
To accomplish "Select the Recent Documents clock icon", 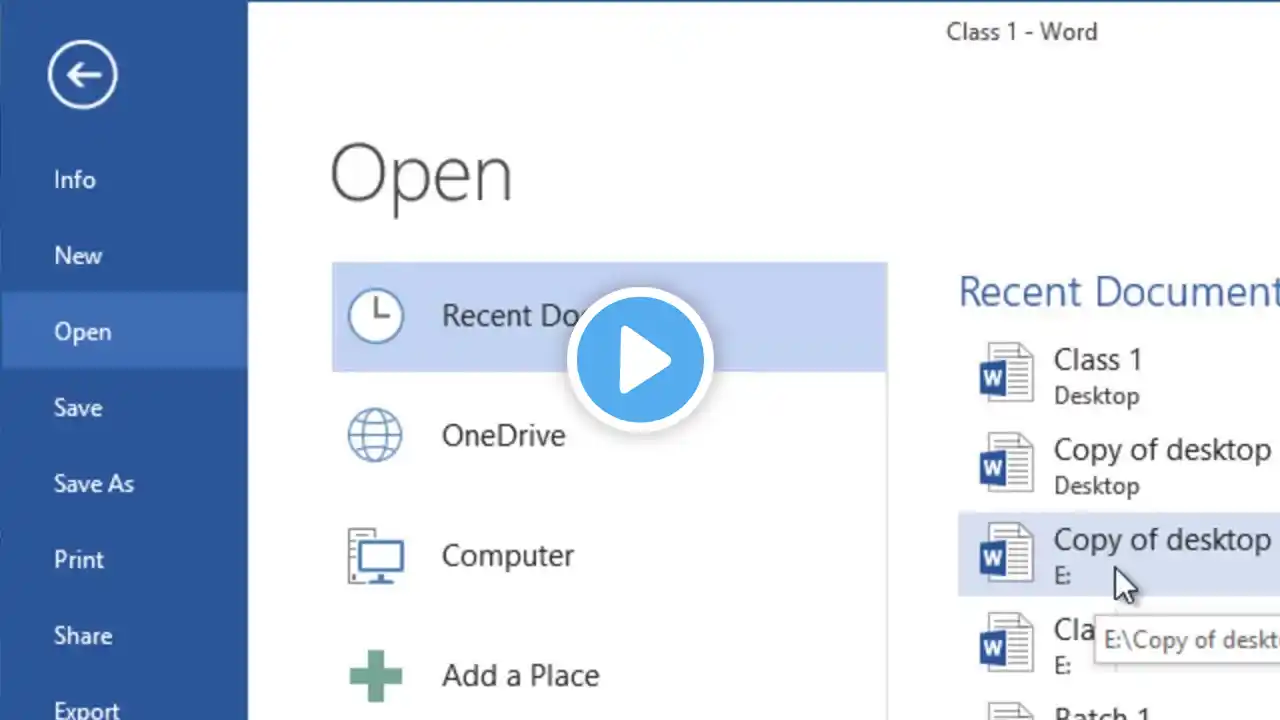I will pos(376,316).
